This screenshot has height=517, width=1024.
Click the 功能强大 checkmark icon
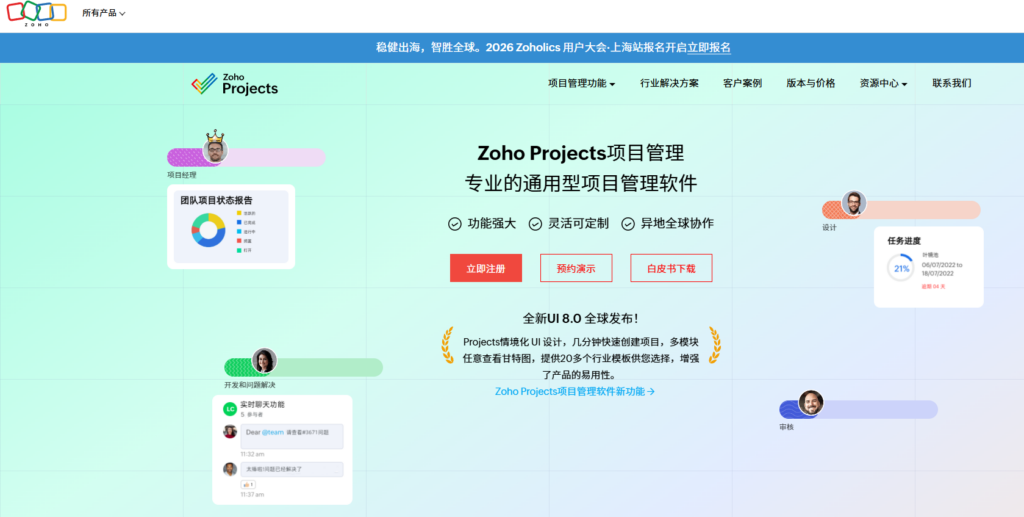coord(455,224)
